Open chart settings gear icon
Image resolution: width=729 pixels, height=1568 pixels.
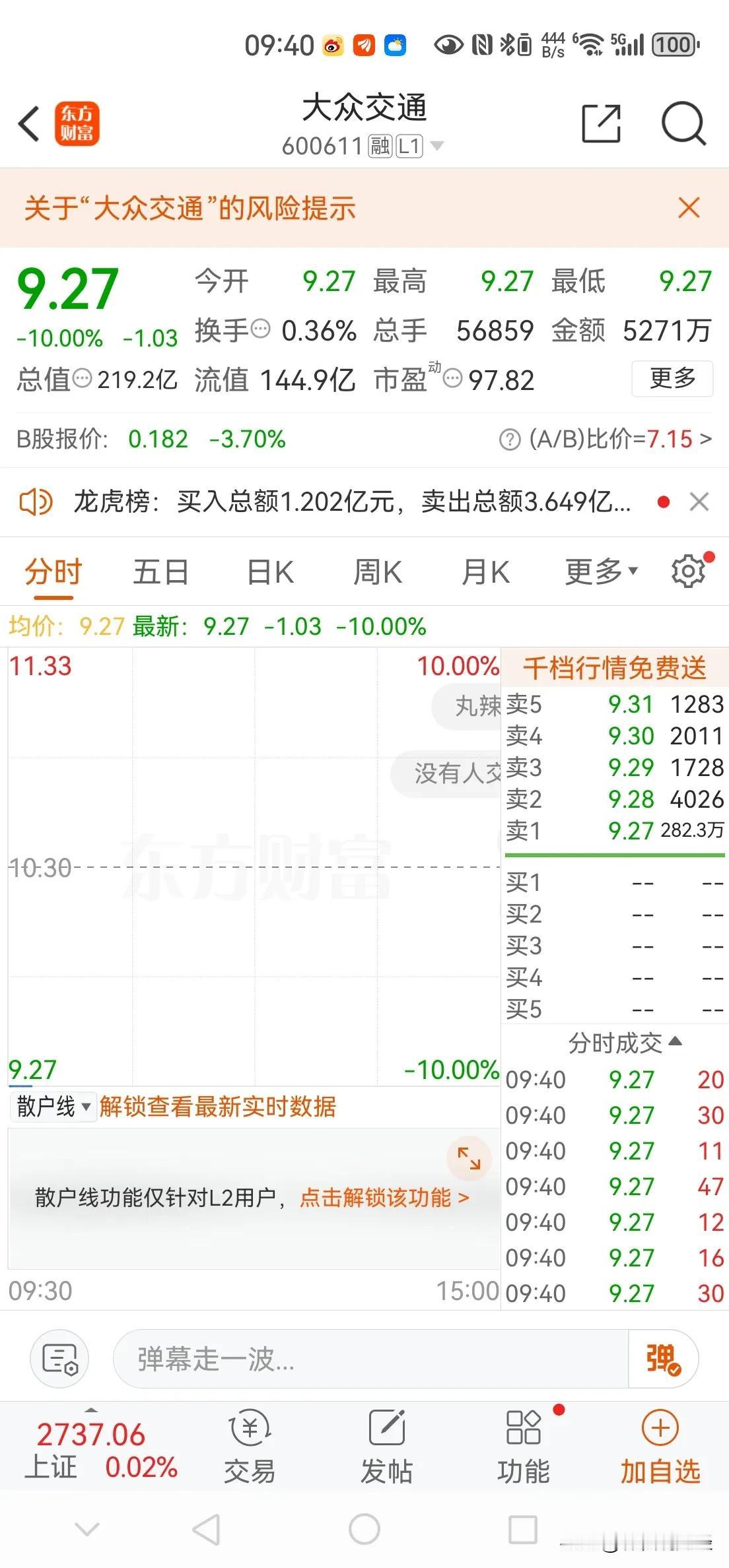coord(689,572)
